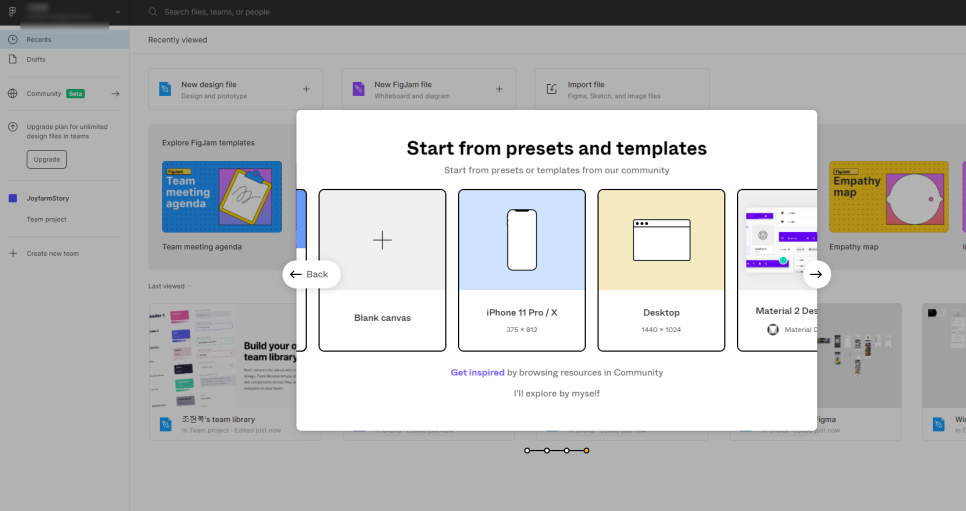966x511 pixels.
Task: Click the JoyfarmStory purple team swatch
Action: coord(13,198)
